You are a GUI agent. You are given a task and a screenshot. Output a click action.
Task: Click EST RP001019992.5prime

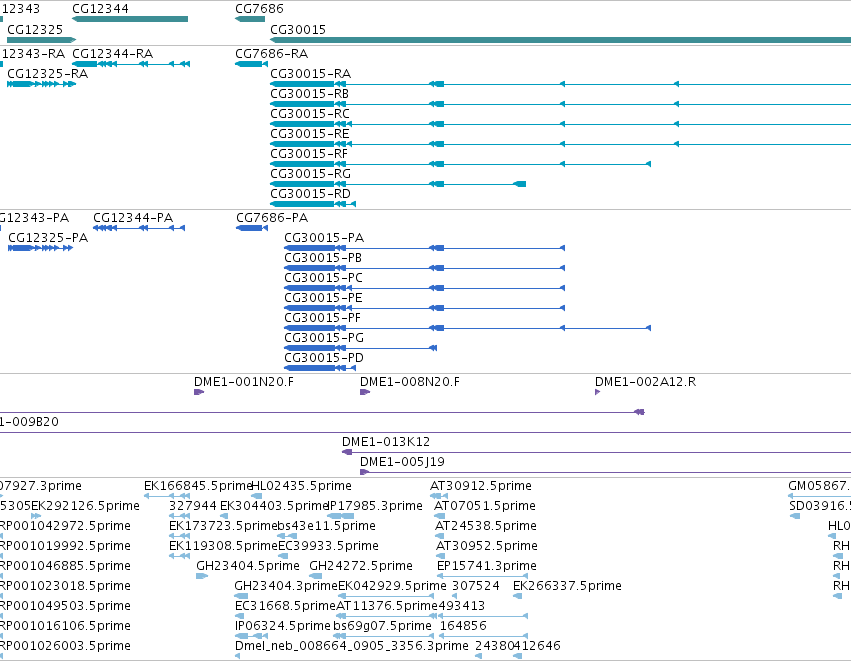[65, 546]
